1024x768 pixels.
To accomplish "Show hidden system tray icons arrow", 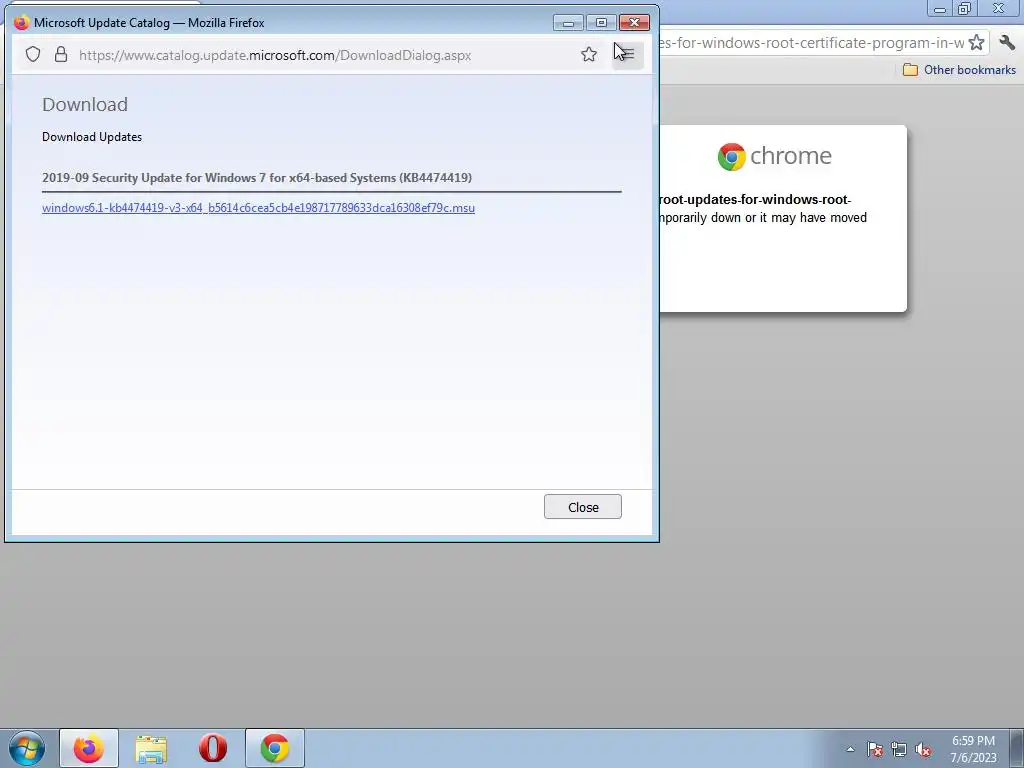I will (850, 749).
